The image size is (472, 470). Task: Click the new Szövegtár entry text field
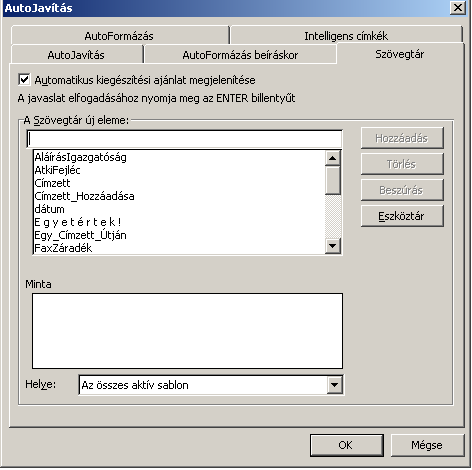click(x=184, y=139)
